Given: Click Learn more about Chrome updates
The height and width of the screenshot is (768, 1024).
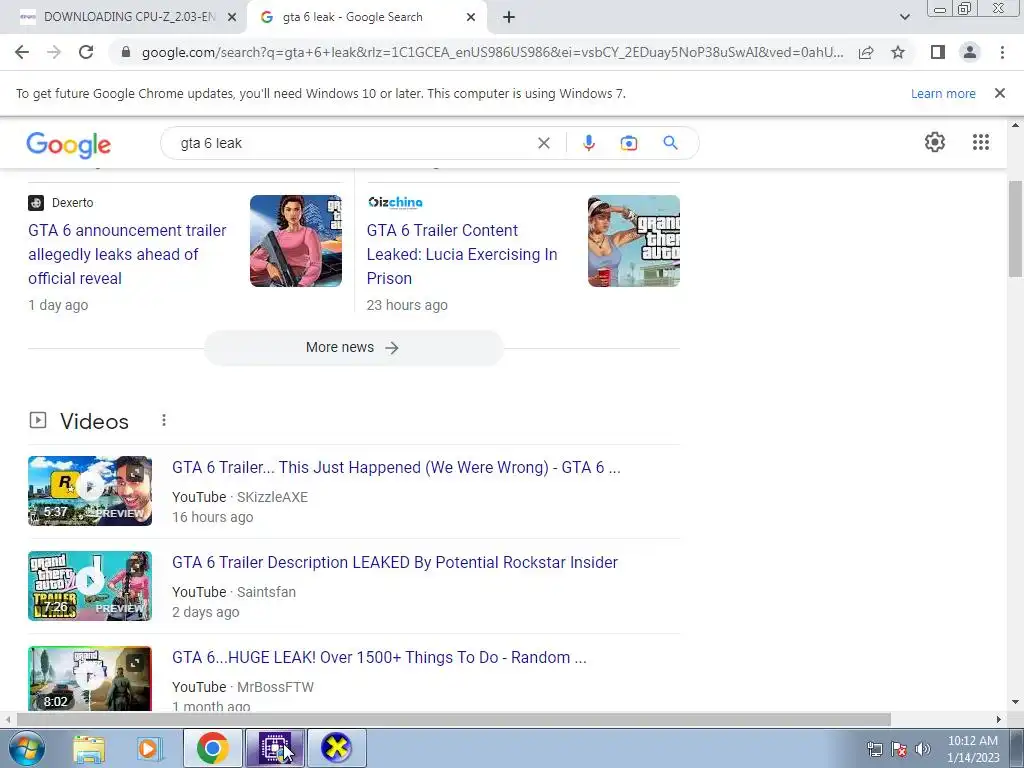Looking at the screenshot, I should 943,93.
